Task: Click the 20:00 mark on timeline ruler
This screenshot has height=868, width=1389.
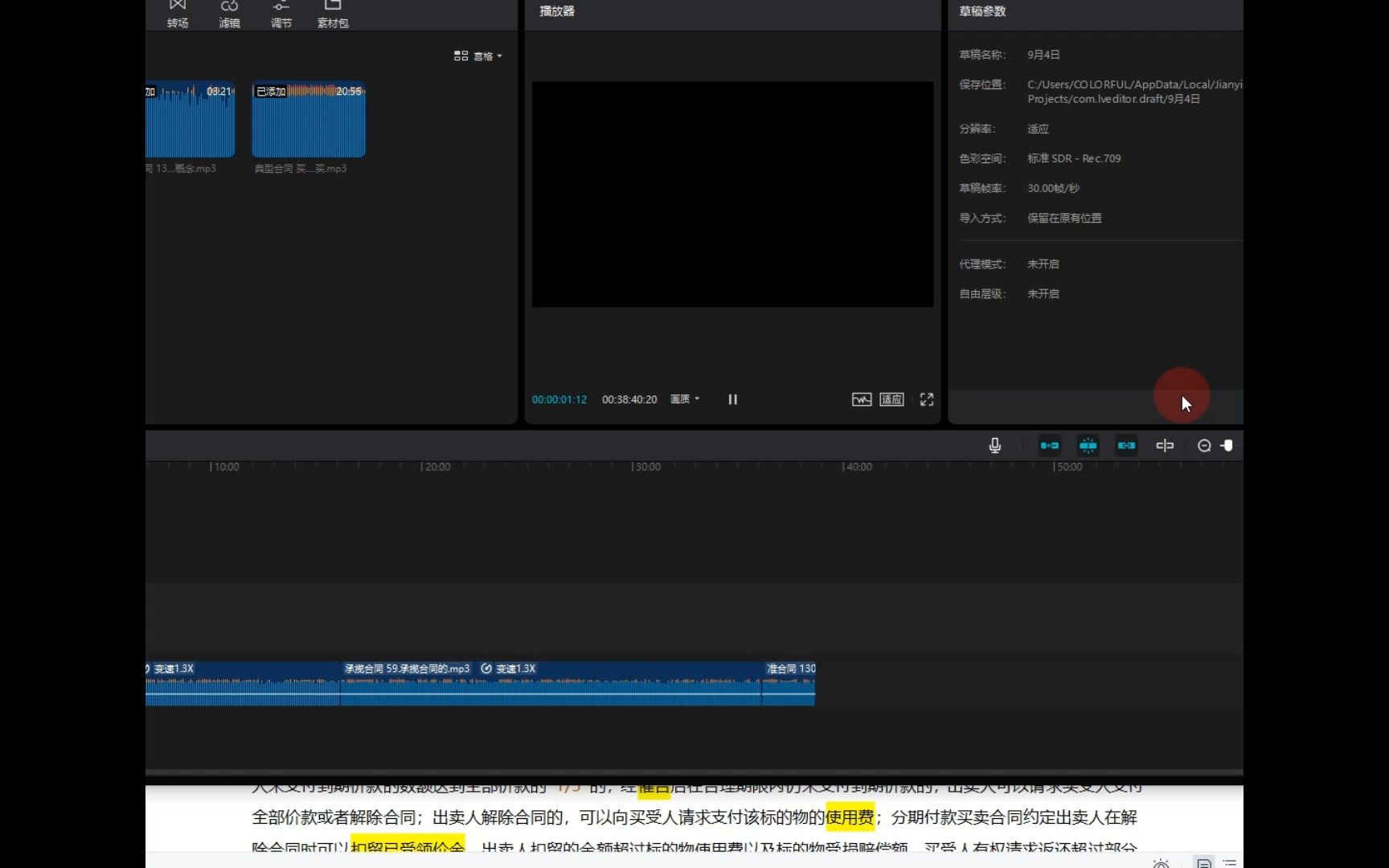Action: (436, 467)
